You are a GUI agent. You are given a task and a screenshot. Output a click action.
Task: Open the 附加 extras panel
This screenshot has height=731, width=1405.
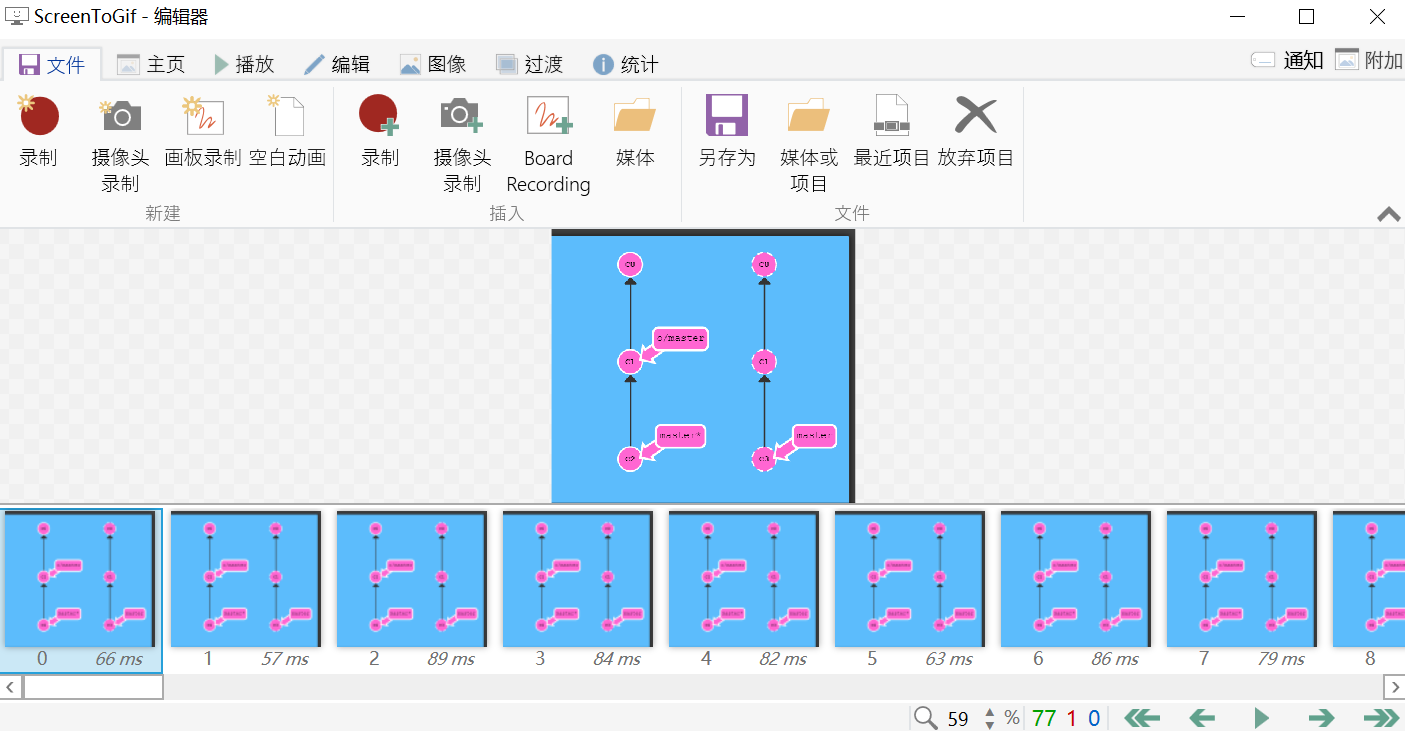pos(1375,60)
